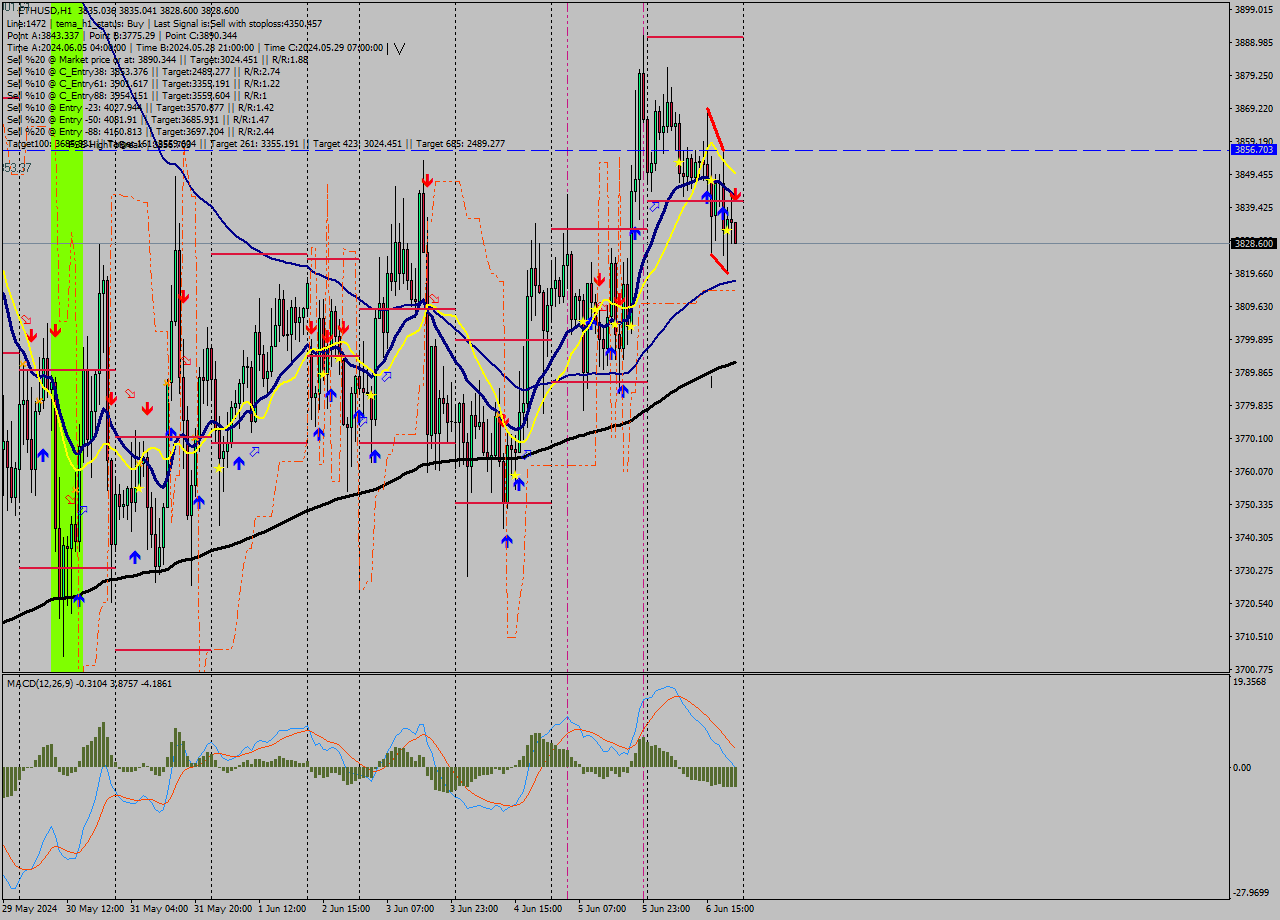Click red sell arrow above 3 Jun 07:00 peak
Viewport: 1280px width, 920px height.
(x=427, y=181)
